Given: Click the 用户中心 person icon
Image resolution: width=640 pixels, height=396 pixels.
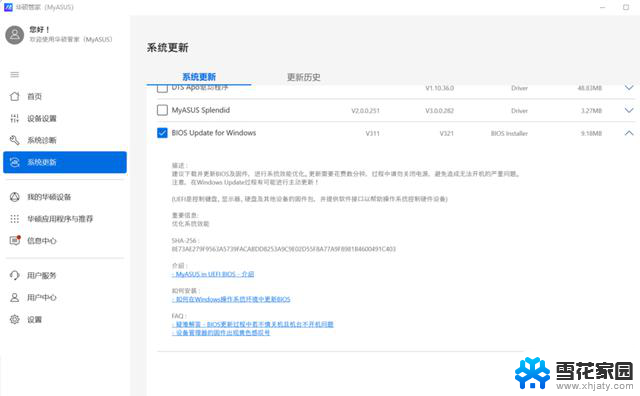Looking at the screenshot, I should tap(15, 297).
